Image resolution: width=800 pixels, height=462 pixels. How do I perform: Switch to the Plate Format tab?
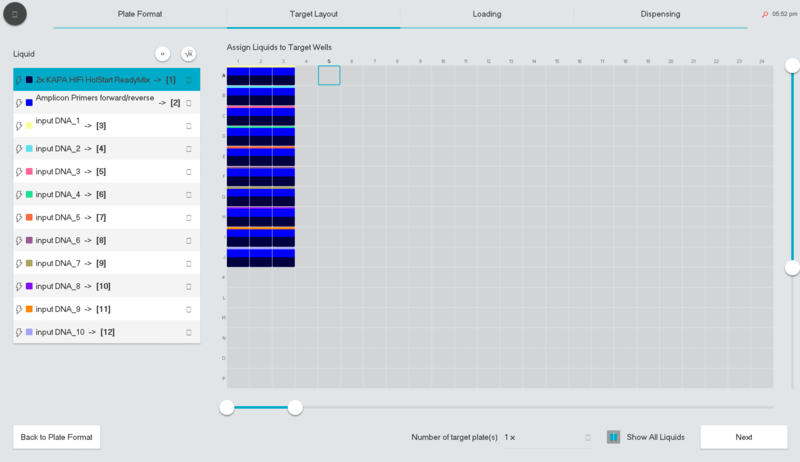click(x=140, y=14)
